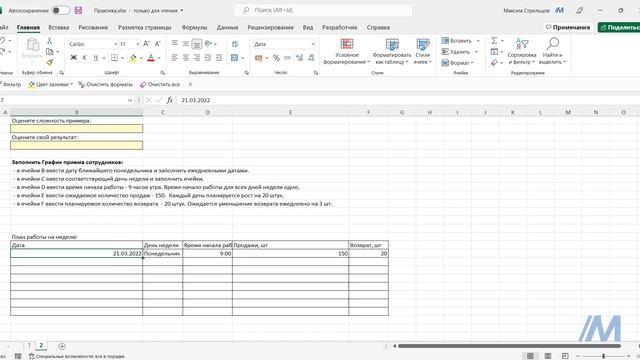The height and width of the screenshot is (360, 640).
Task: Open the Формат cells dropdown
Action: pos(458,63)
